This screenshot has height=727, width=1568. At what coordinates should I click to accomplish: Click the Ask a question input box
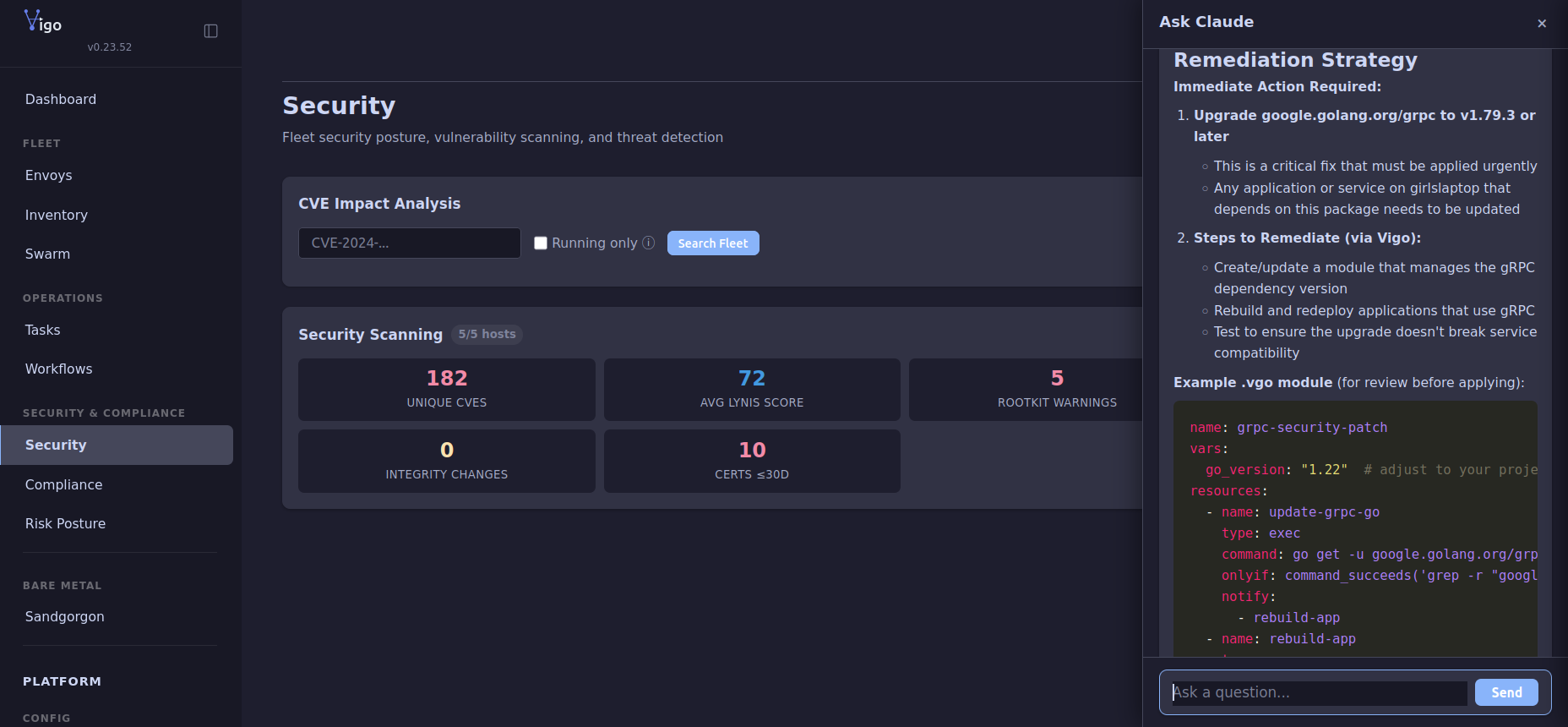click(x=1319, y=693)
